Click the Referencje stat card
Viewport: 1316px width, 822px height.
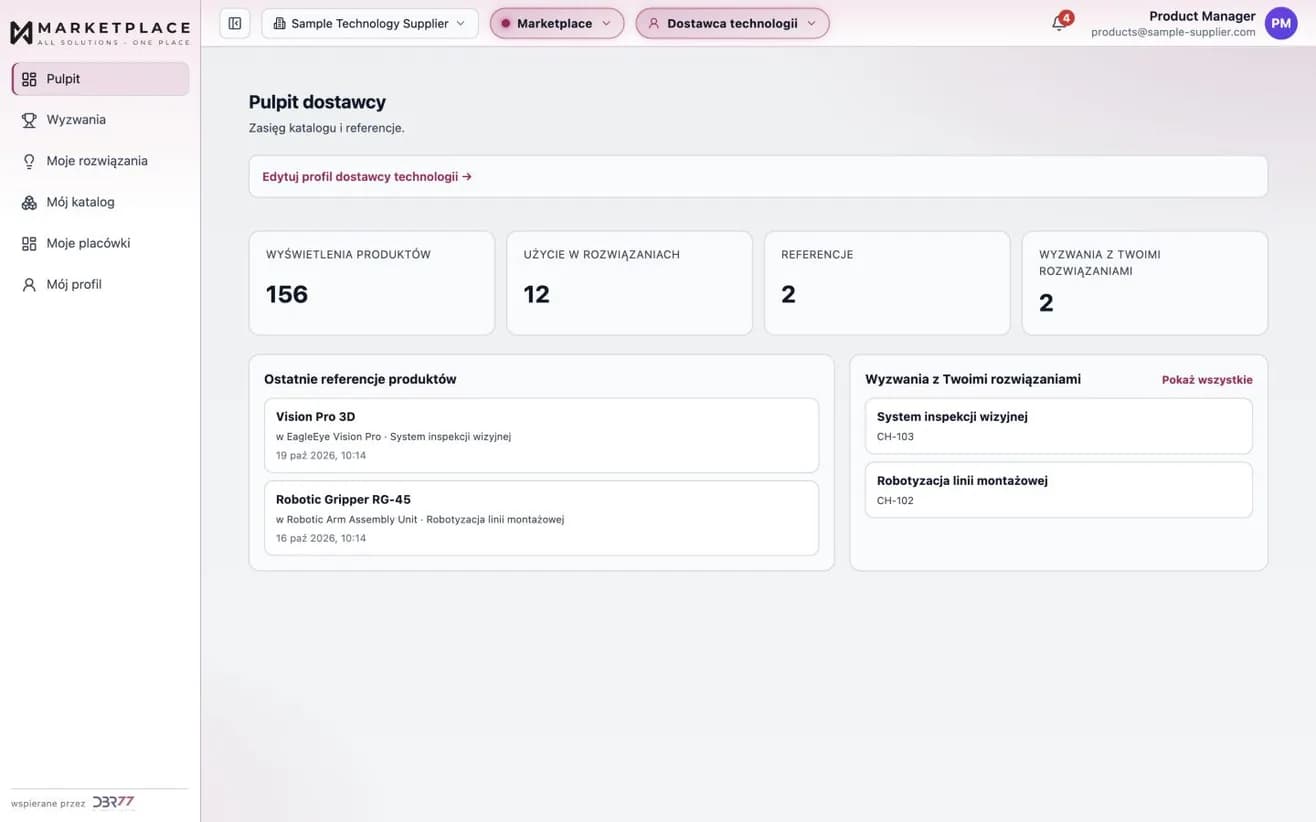point(887,283)
